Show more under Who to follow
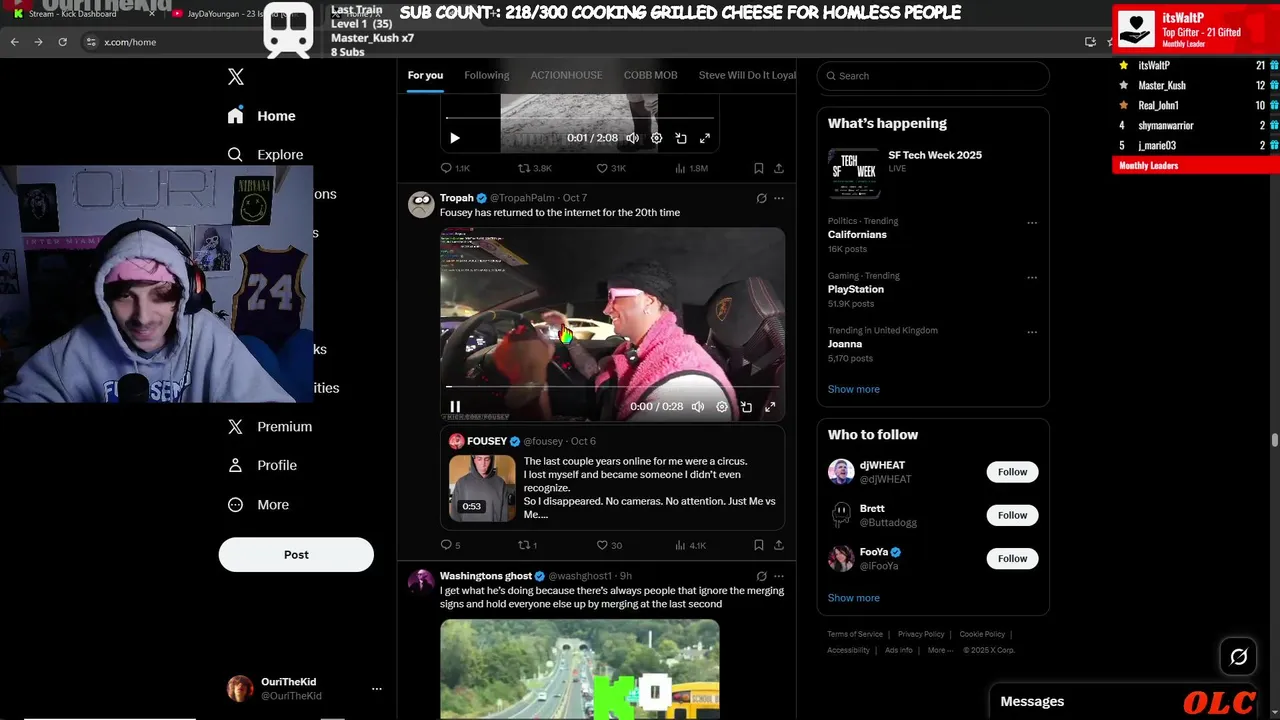 tap(854, 598)
